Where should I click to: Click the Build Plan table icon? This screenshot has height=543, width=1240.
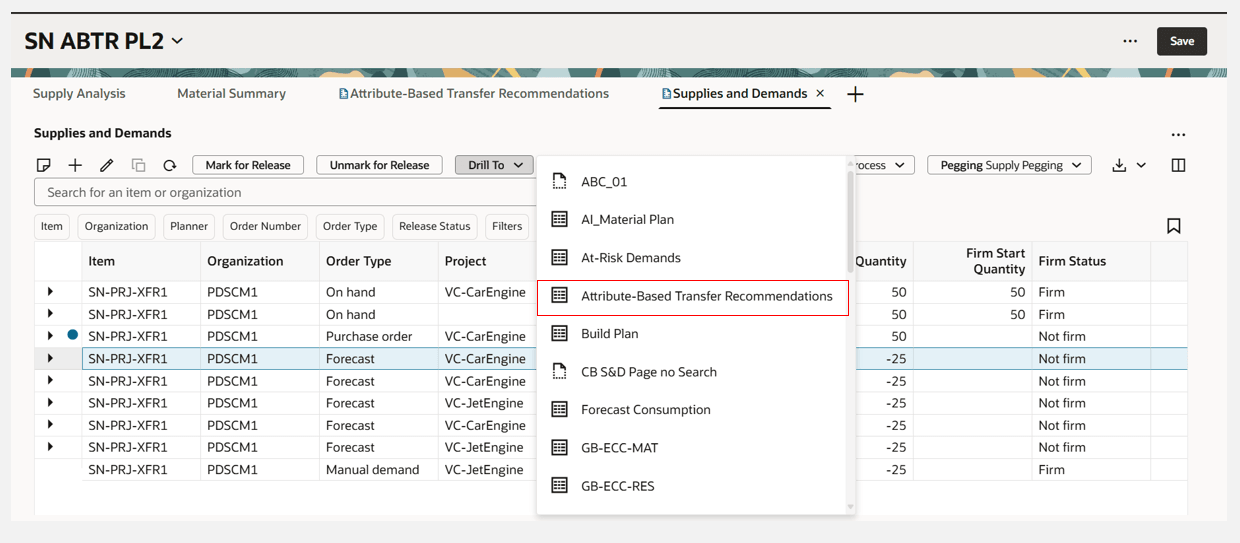pyautogui.click(x=560, y=334)
